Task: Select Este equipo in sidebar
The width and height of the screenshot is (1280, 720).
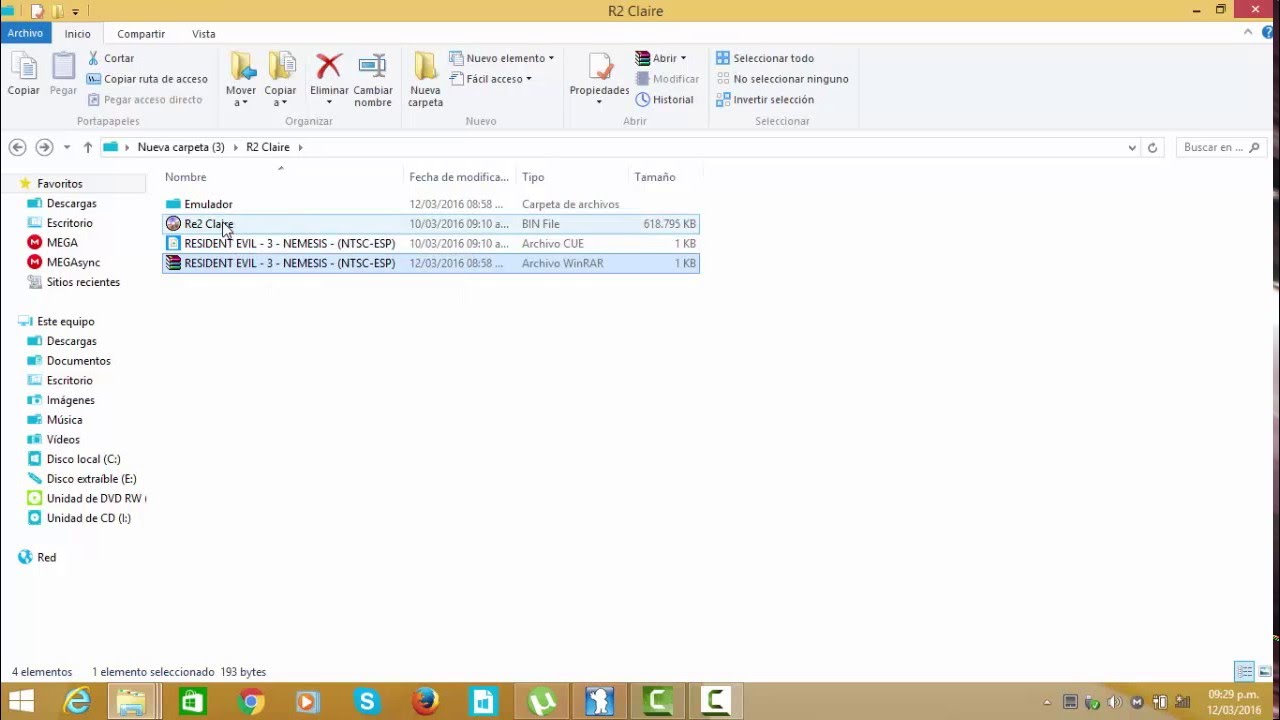Action: click(65, 321)
